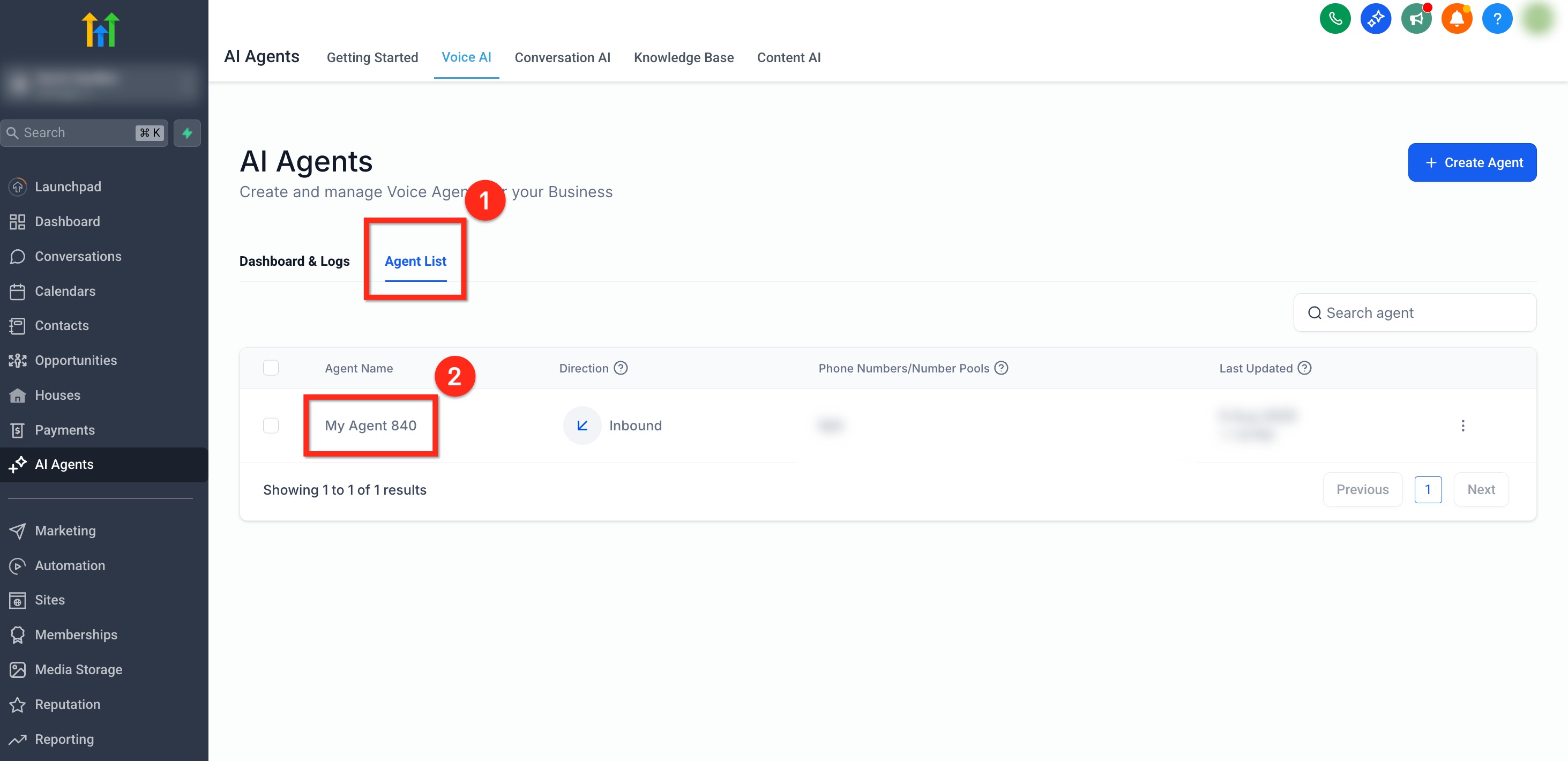Click the Create Agent button

click(1472, 162)
